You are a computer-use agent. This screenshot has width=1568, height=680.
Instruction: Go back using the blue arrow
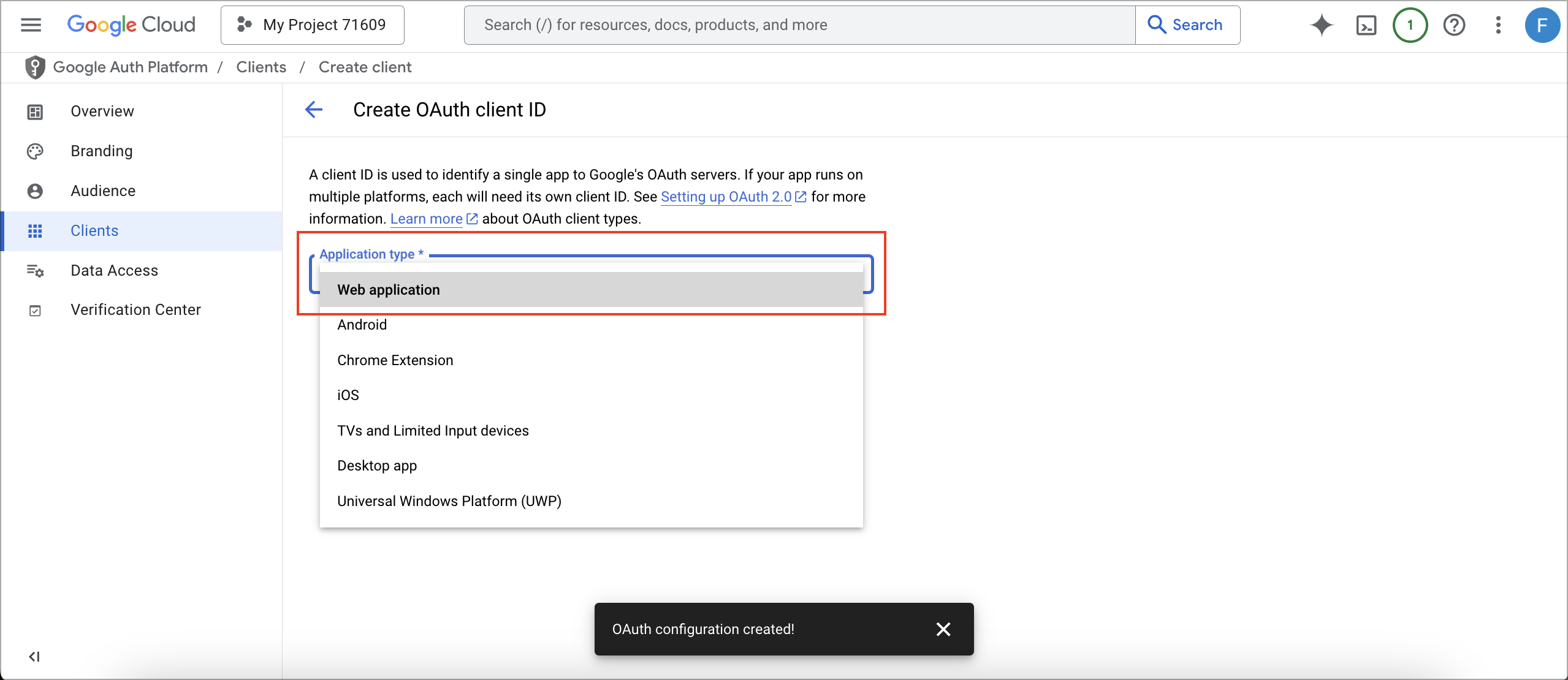(314, 110)
